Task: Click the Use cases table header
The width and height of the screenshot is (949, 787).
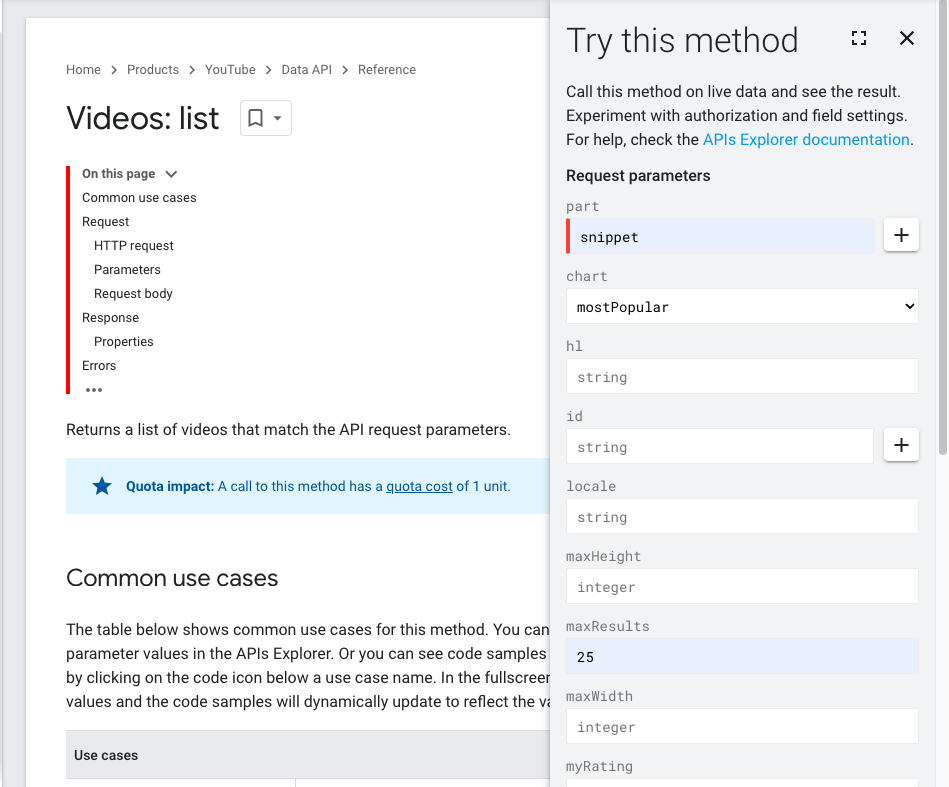Action: (106, 755)
